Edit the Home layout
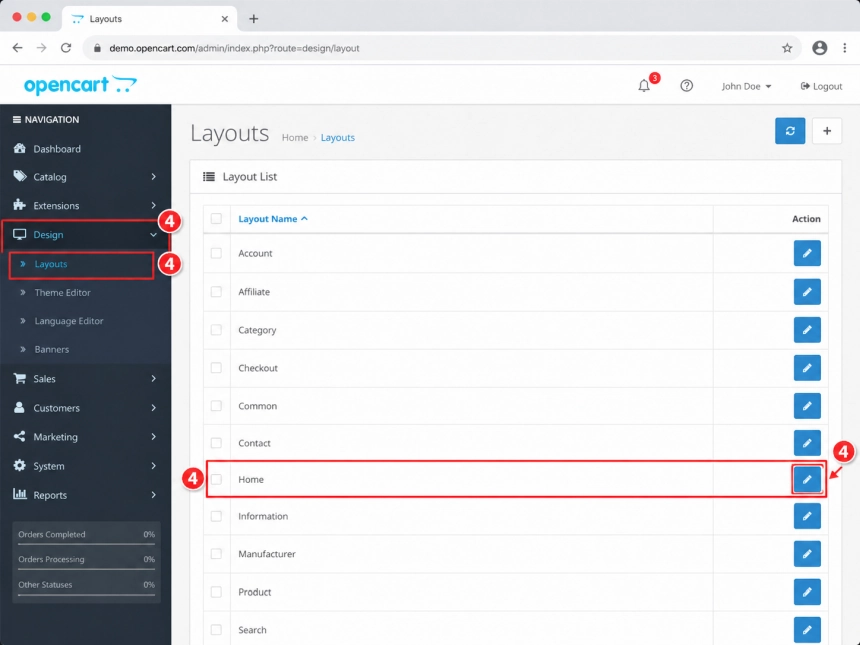The width and height of the screenshot is (860, 645). 807,479
